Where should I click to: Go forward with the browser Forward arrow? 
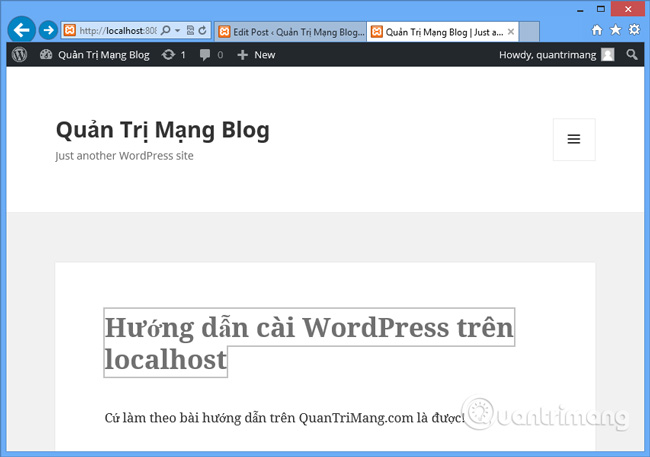click(x=48, y=30)
